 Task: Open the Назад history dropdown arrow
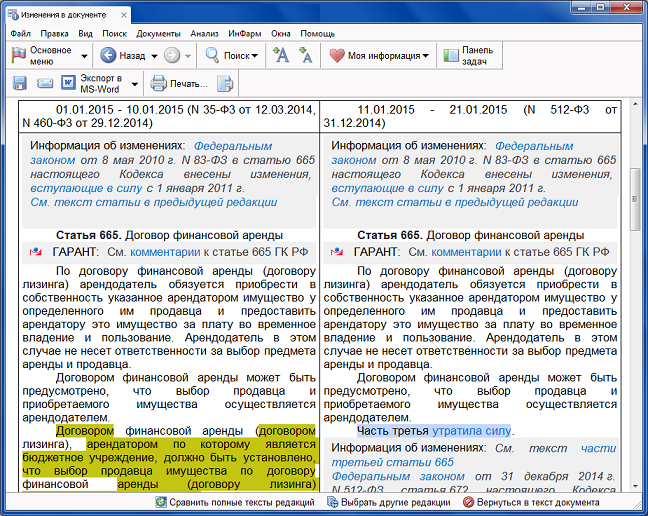pyautogui.click(x=153, y=56)
